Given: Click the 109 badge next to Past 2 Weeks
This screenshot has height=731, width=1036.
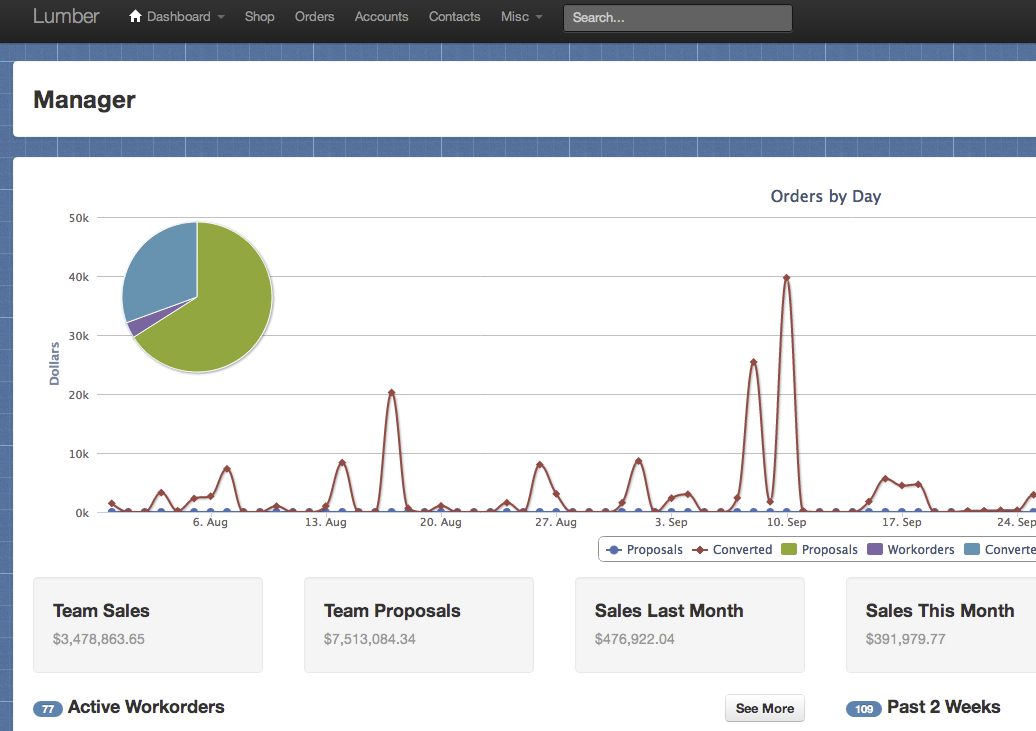Looking at the screenshot, I should 864,709.
